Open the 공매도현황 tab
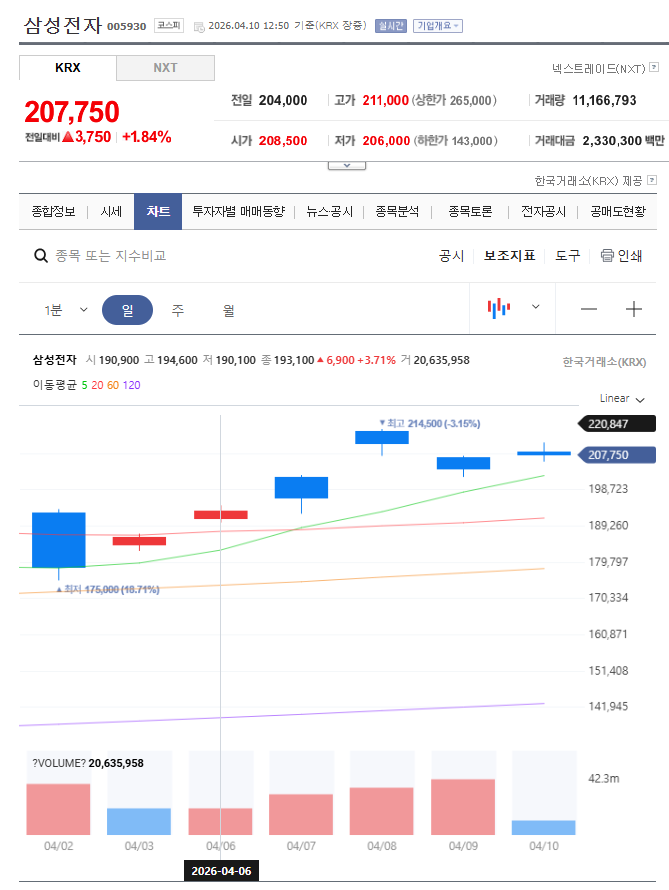The width and height of the screenshot is (669, 890). (x=617, y=212)
